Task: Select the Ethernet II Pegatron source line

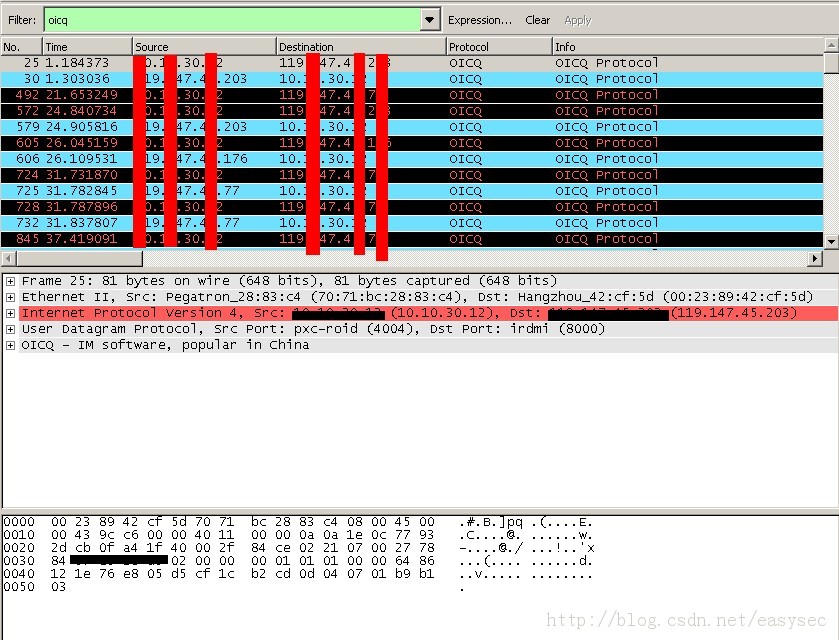Action: tap(417, 297)
